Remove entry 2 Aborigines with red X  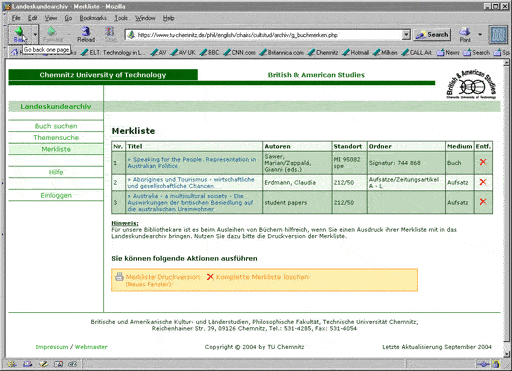point(483,182)
